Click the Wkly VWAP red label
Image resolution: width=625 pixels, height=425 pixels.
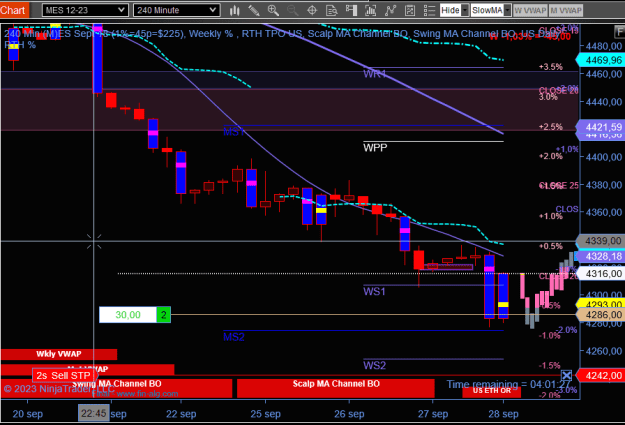pyautogui.click(x=59, y=354)
